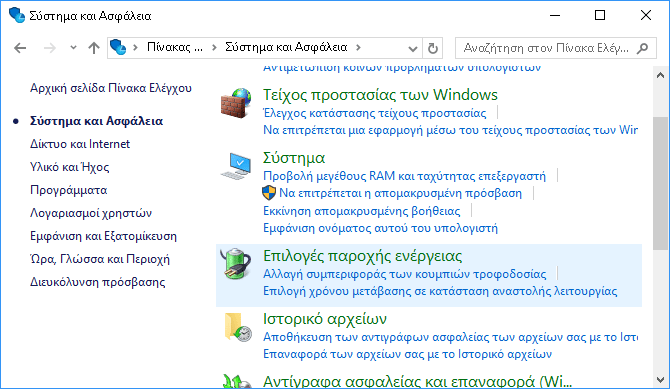Open Προγράμματα category
The width and height of the screenshot is (670, 389).
point(68,190)
